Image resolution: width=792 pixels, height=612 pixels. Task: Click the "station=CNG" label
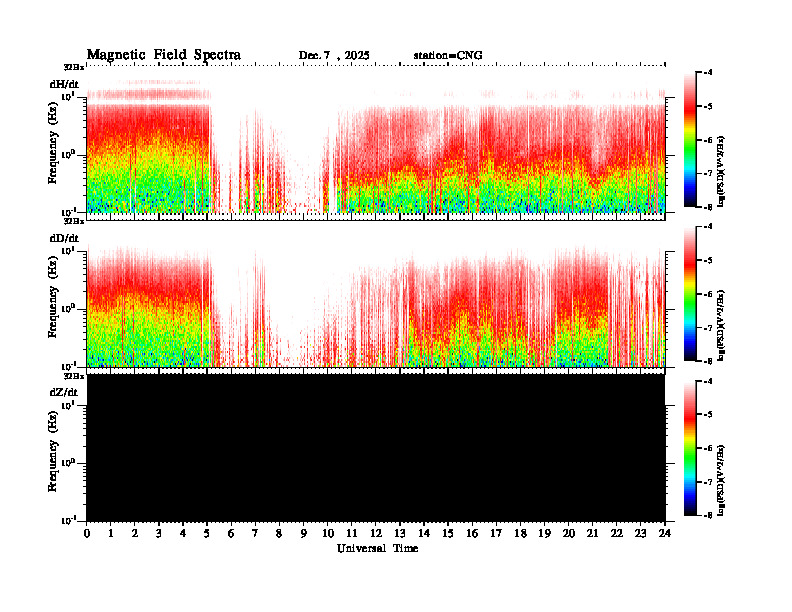click(x=448, y=56)
